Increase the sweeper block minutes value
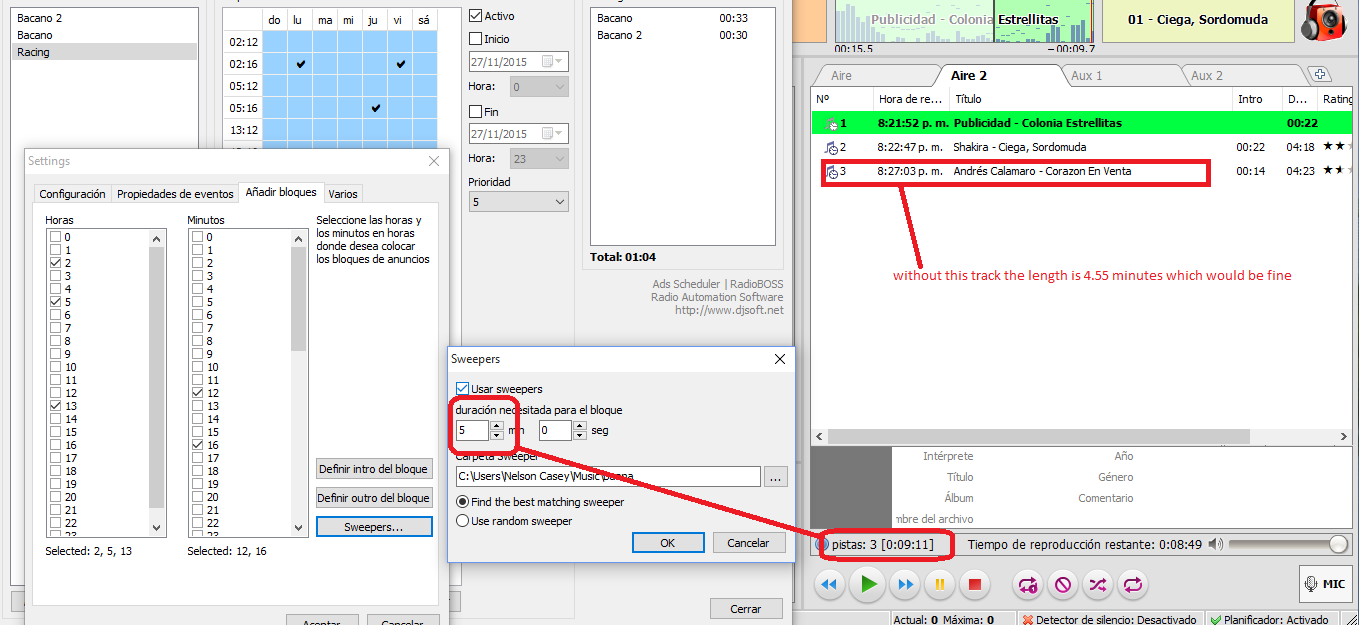1366x625 pixels. [497, 426]
